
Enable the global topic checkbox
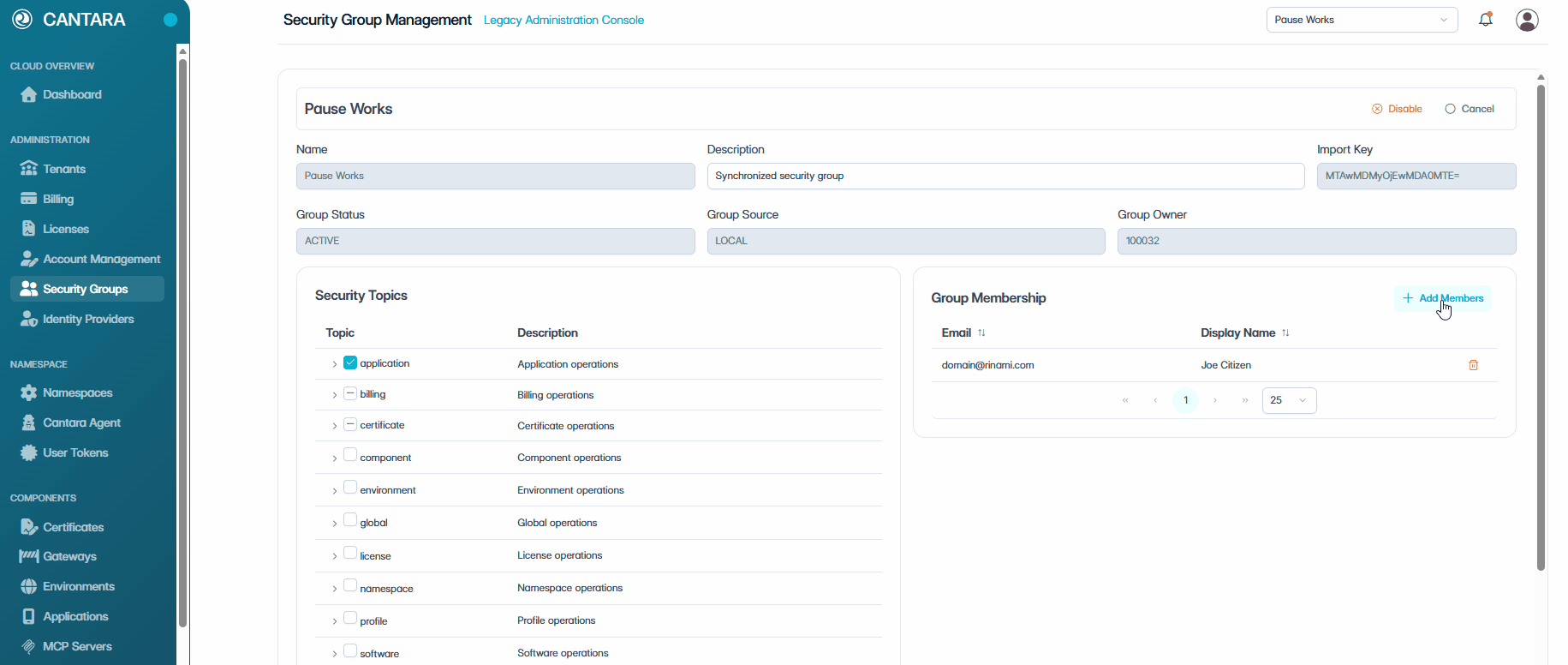coord(350,519)
